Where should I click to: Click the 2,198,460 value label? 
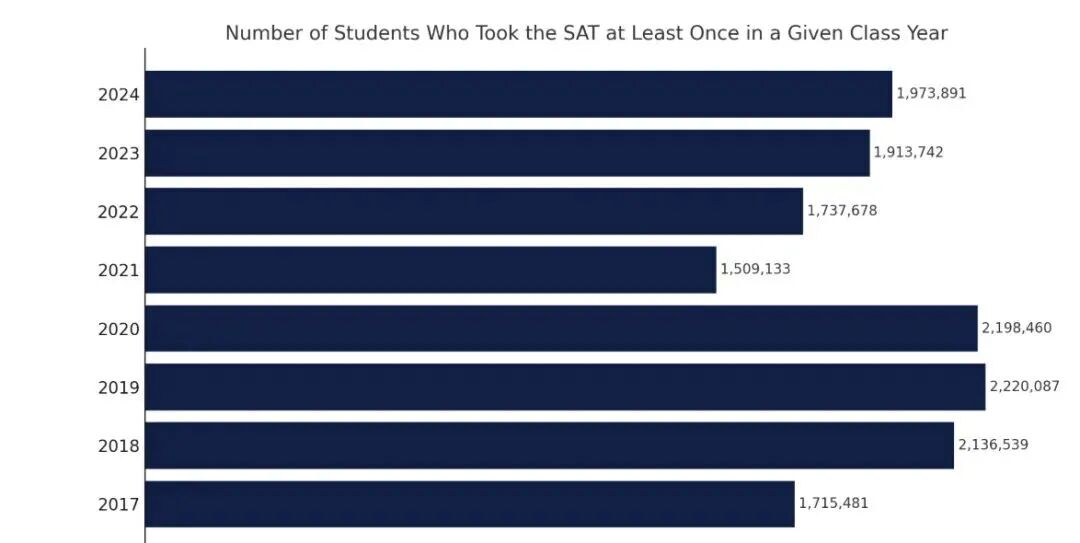point(1016,327)
